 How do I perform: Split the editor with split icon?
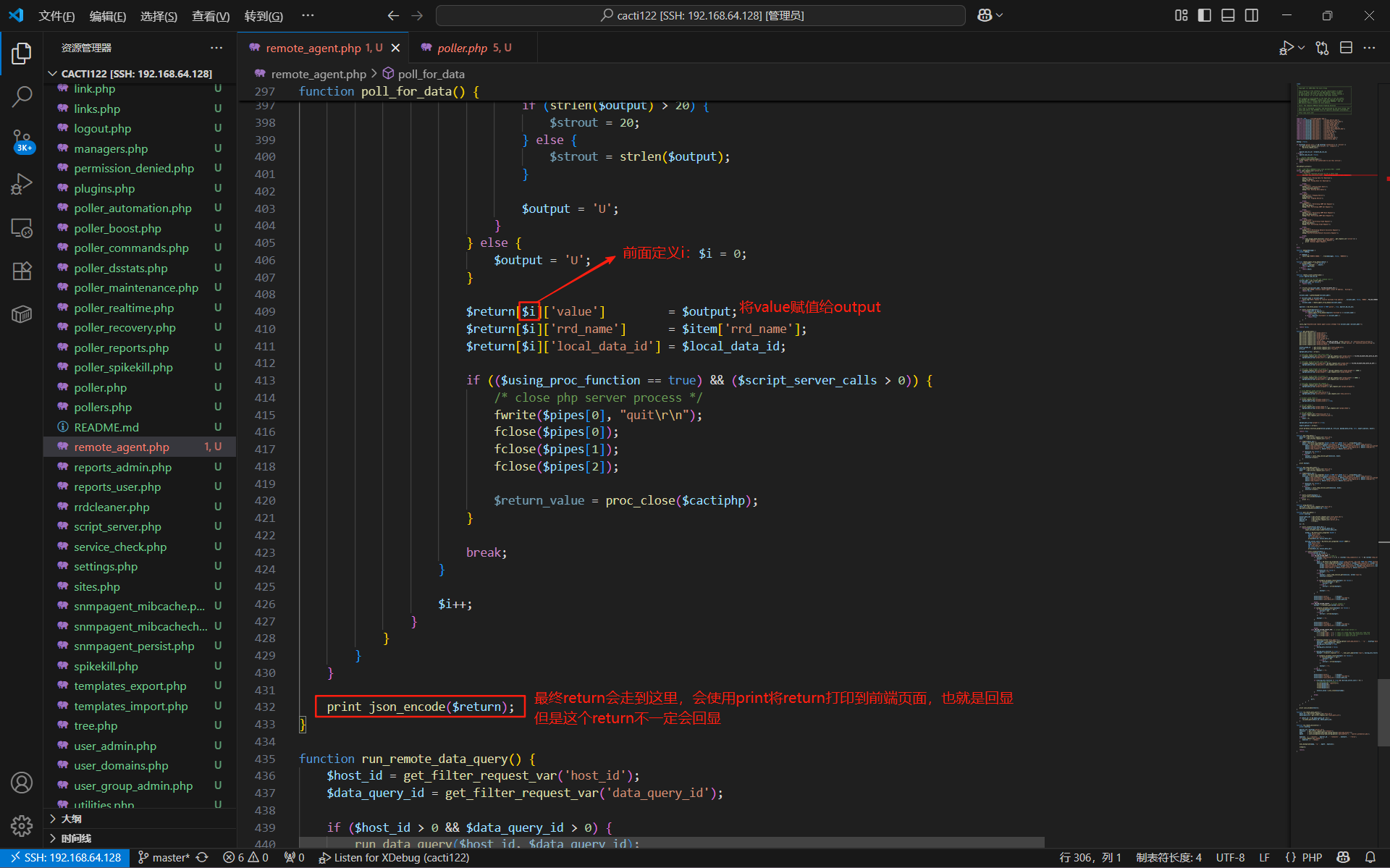point(1347,48)
